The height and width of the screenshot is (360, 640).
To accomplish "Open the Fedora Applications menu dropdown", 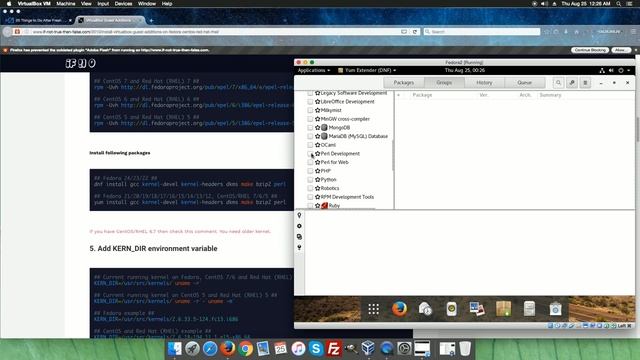I will coord(313,71).
